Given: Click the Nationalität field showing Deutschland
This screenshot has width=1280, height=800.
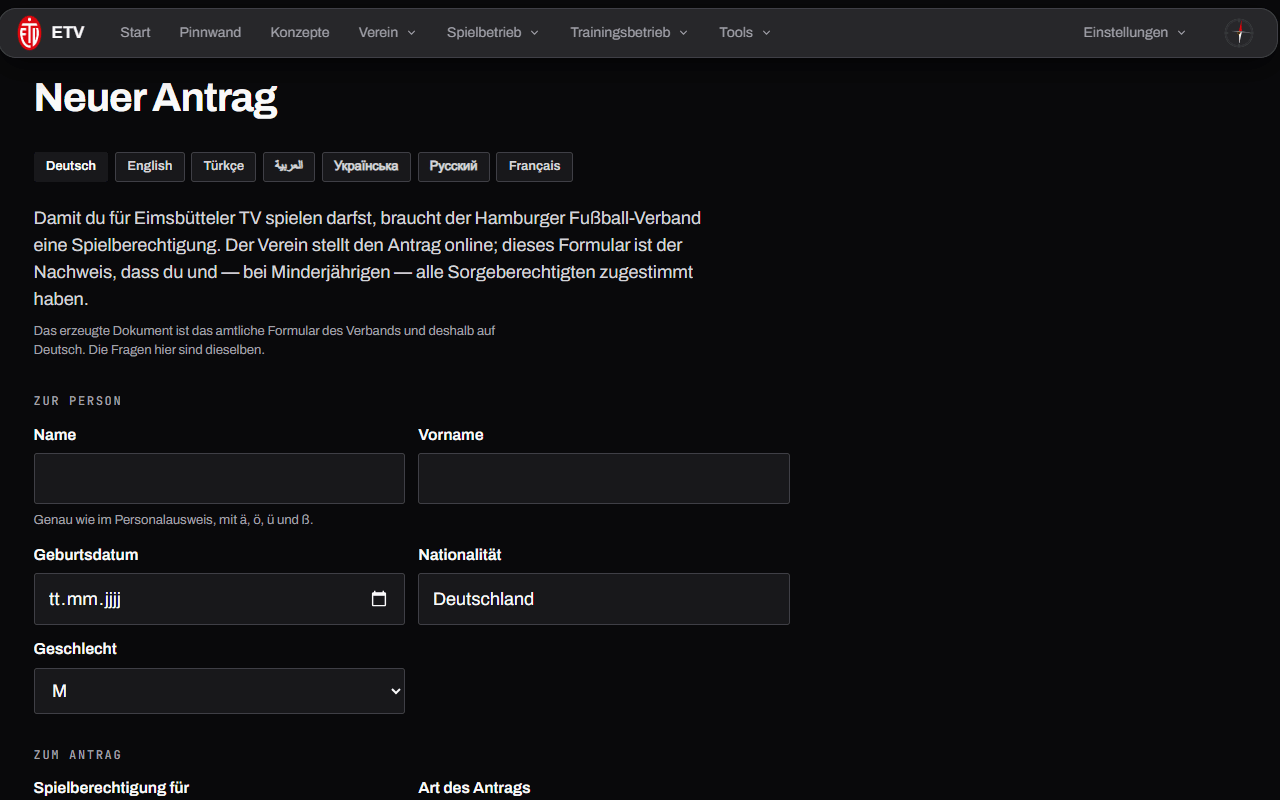Looking at the screenshot, I should (x=604, y=599).
